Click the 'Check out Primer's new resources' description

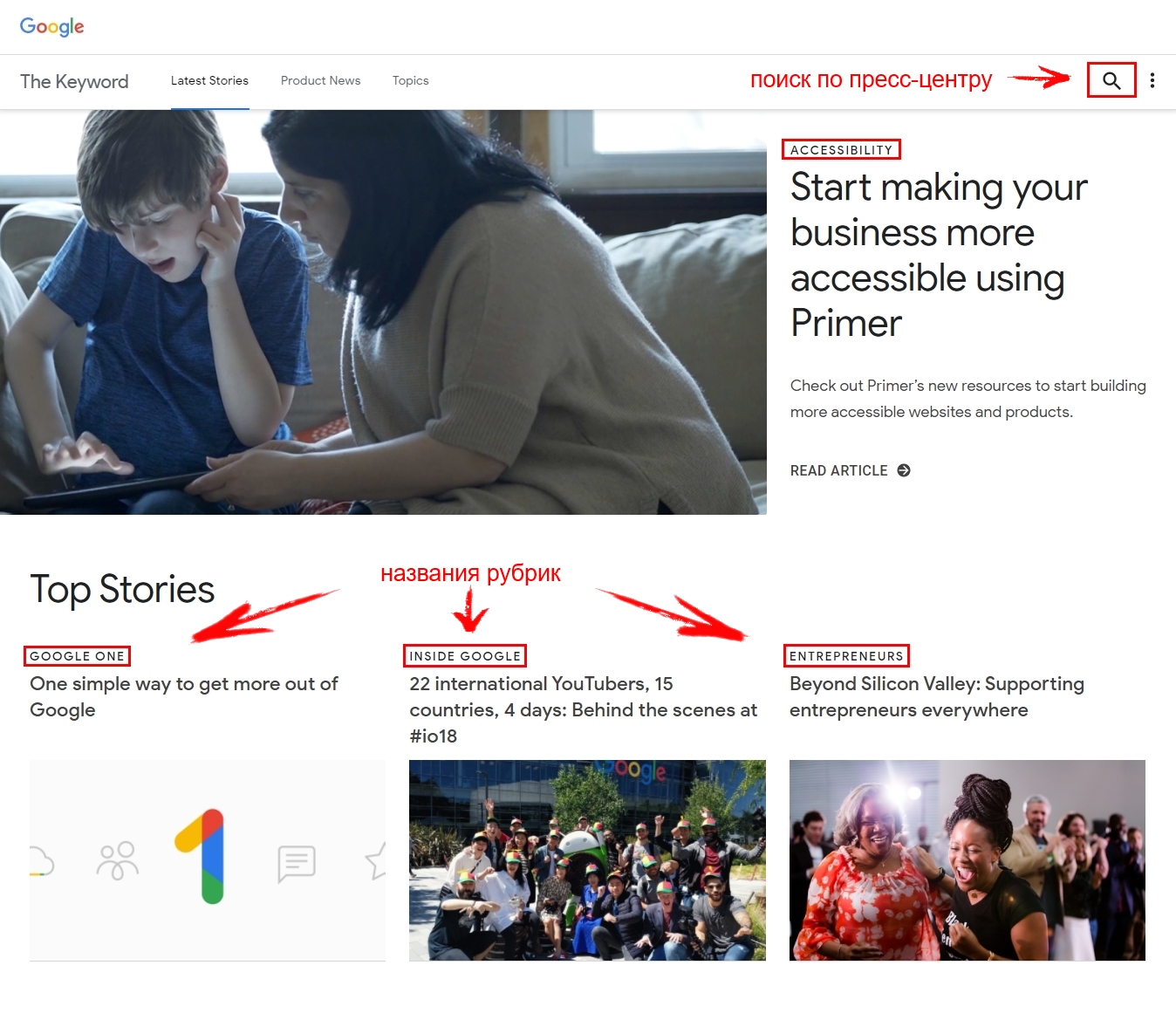[x=968, y=399]
